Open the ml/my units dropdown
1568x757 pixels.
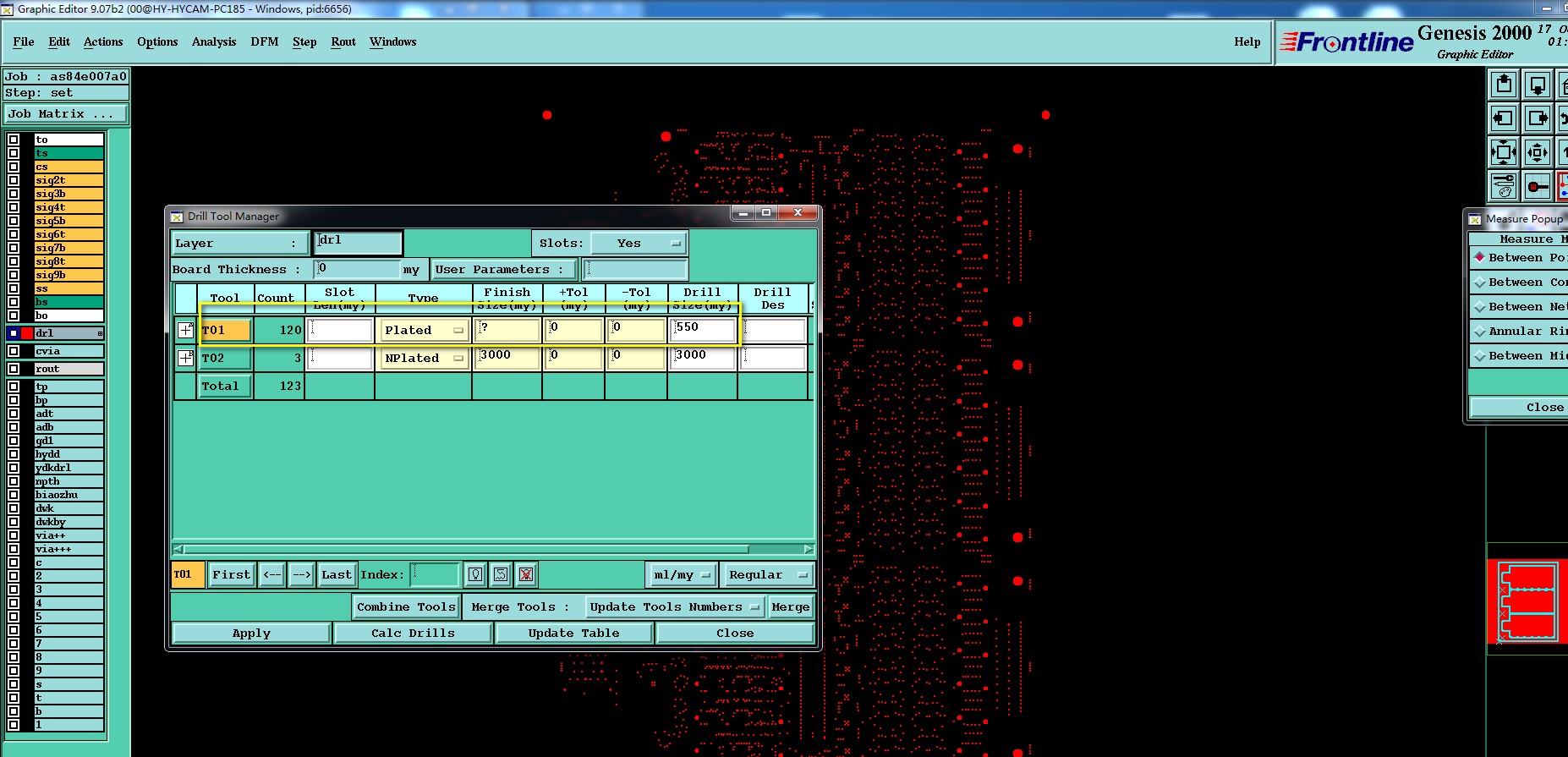(x=682, y=575)
